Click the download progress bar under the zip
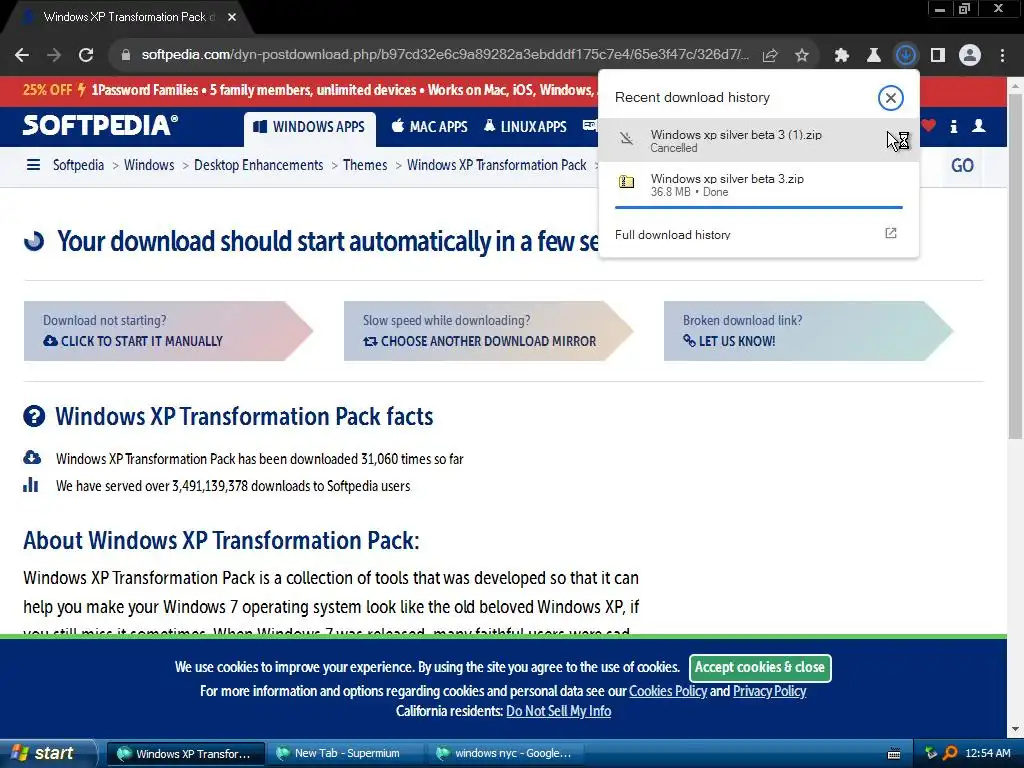 point(758,208)
